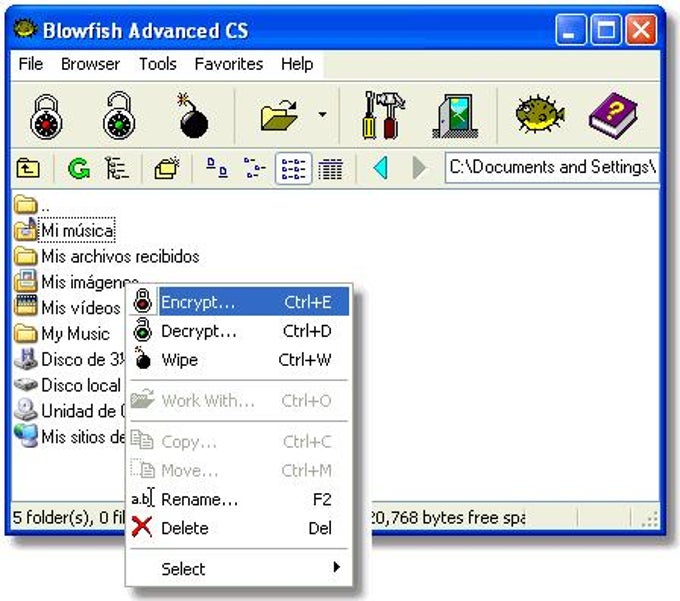Switch to large icons view
The image size is (680, 601).
pyautogui.click(x=217, y=168)
